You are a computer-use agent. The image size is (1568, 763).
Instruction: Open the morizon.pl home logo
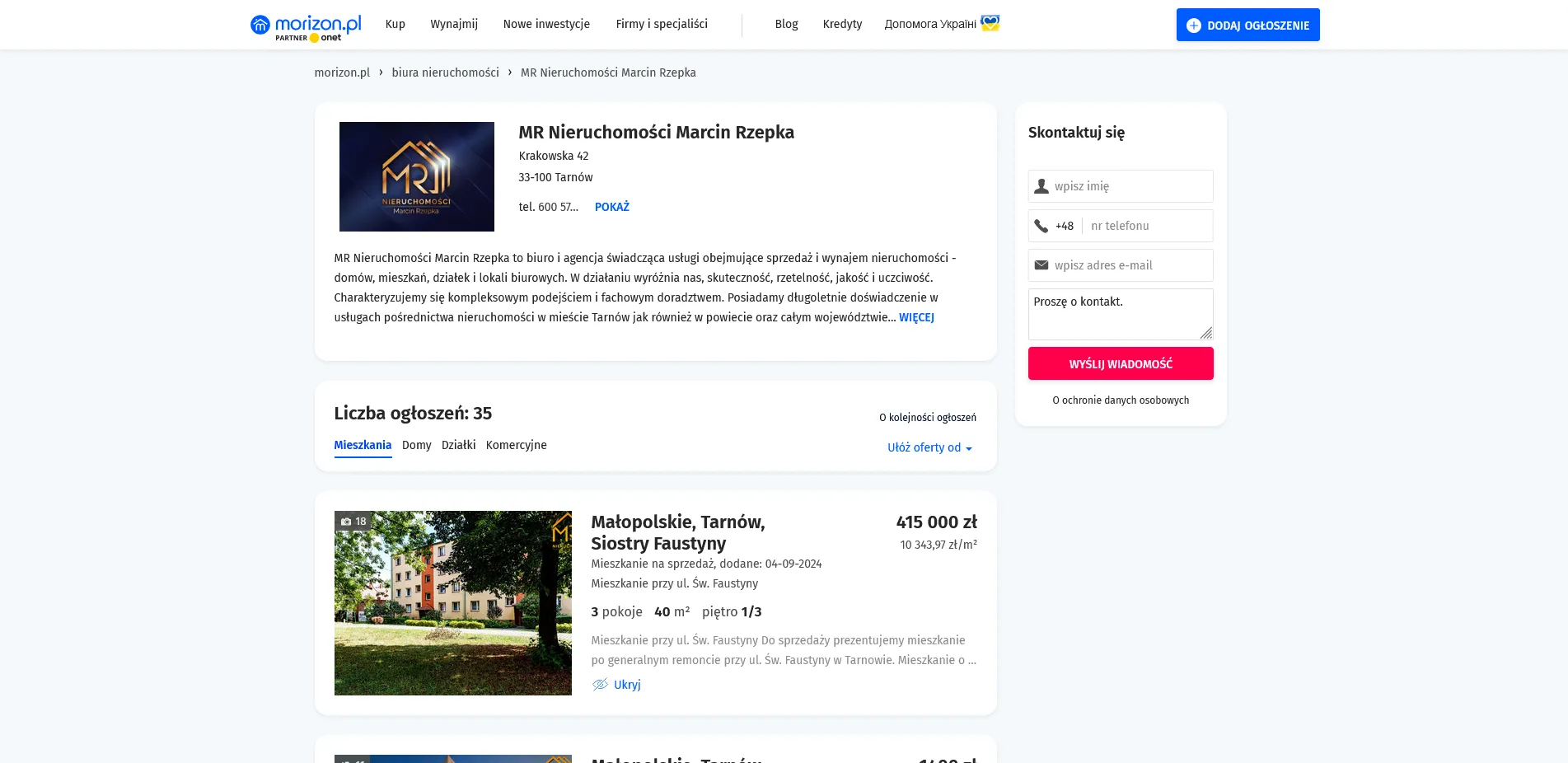click(306, 26)
